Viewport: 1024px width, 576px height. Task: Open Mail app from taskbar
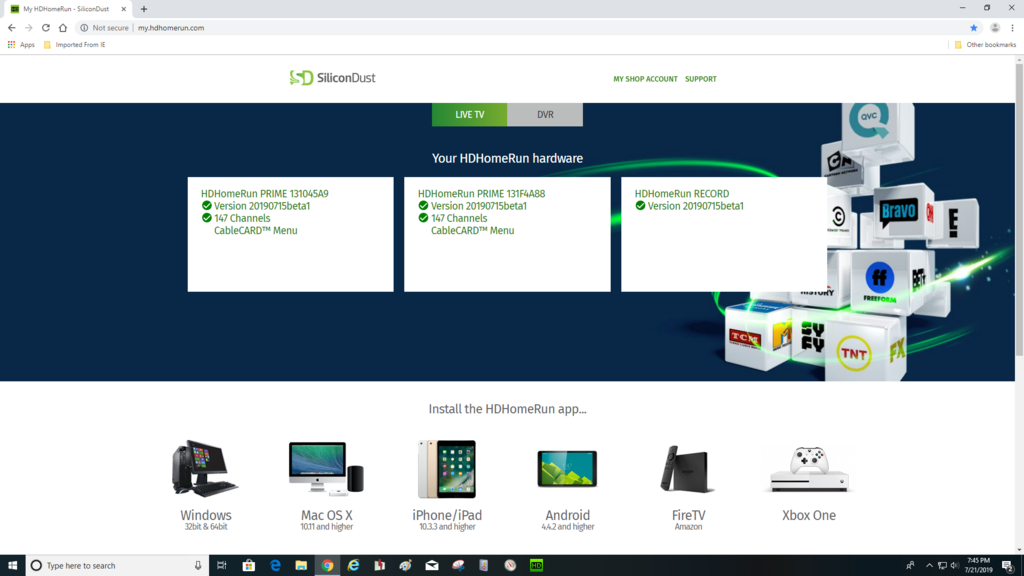(432, 566)
